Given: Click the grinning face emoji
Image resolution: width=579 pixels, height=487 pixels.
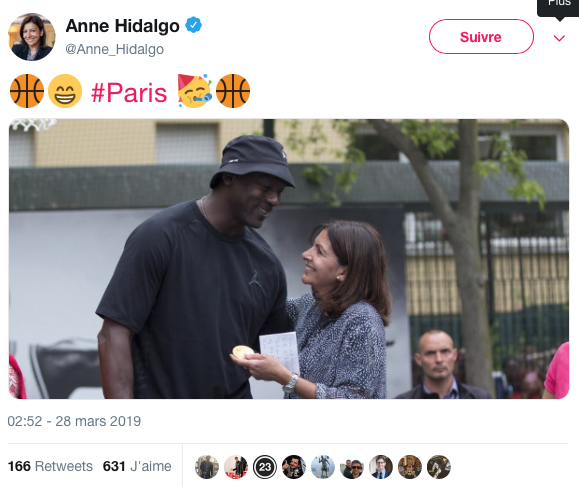Looking at the screenshot, I should 65,91.
